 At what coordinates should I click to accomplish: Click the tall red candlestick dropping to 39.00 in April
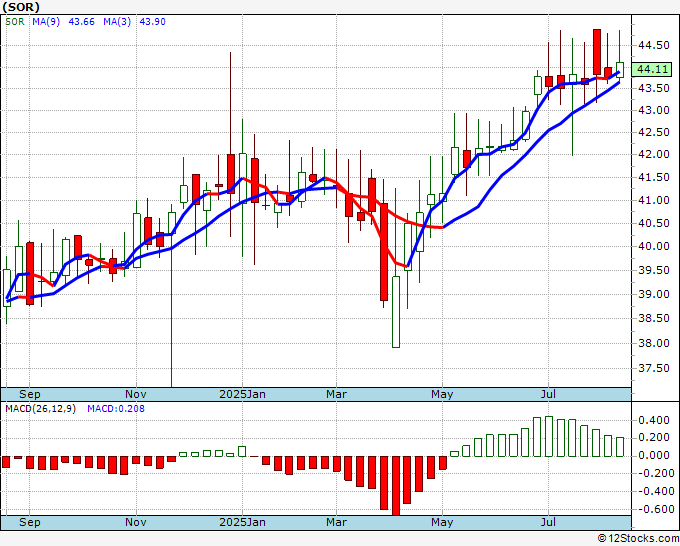click(x=384, y=252)
